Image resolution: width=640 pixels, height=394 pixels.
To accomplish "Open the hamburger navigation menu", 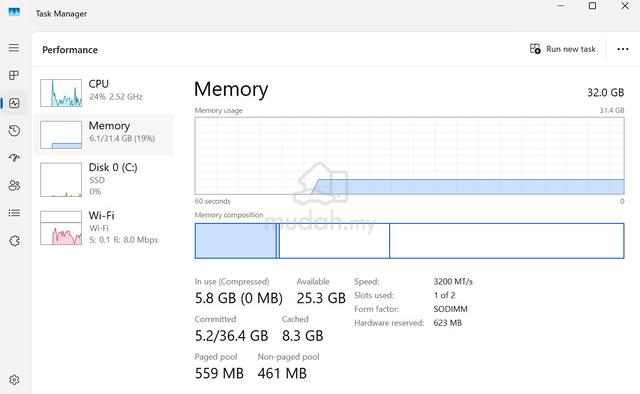I will click(14, 48).
